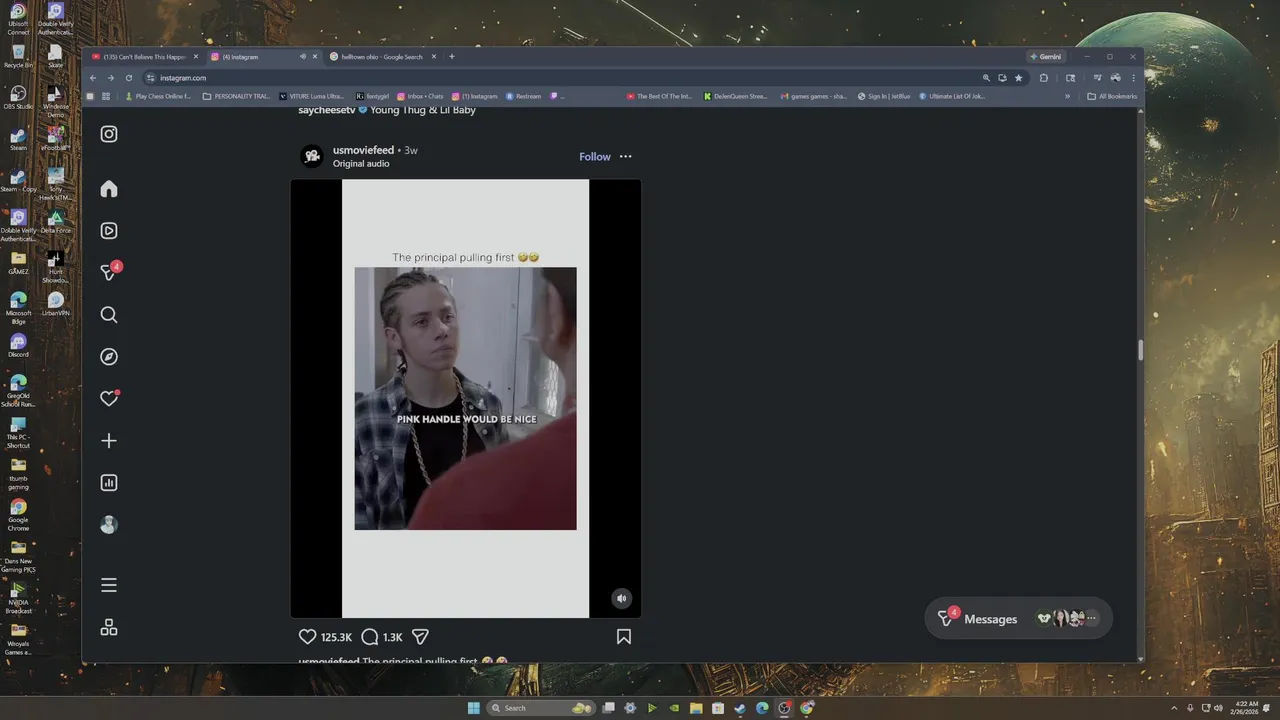The image size is (1280, 720).
Task: Open PERSONALITY TRAI... bookmark folder
Action: point(236,97)
